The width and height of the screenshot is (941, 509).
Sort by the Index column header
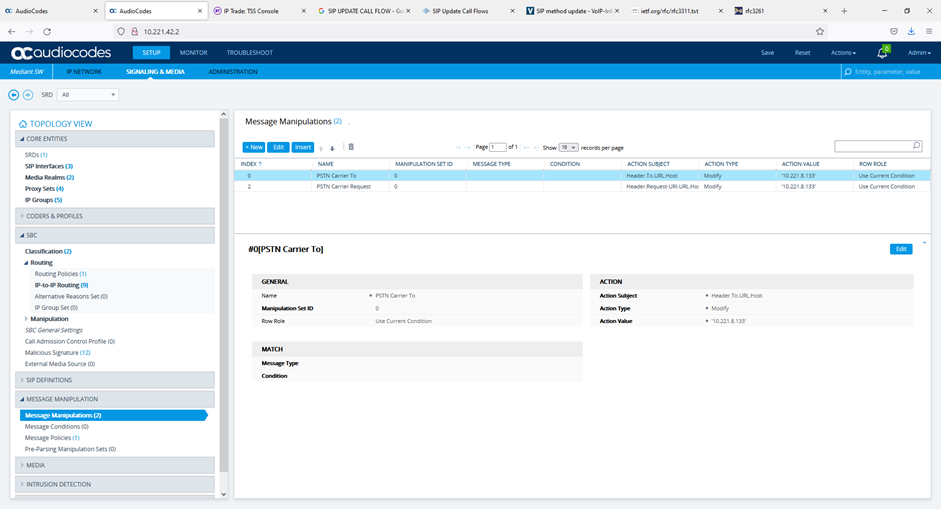tap(251, 164)
